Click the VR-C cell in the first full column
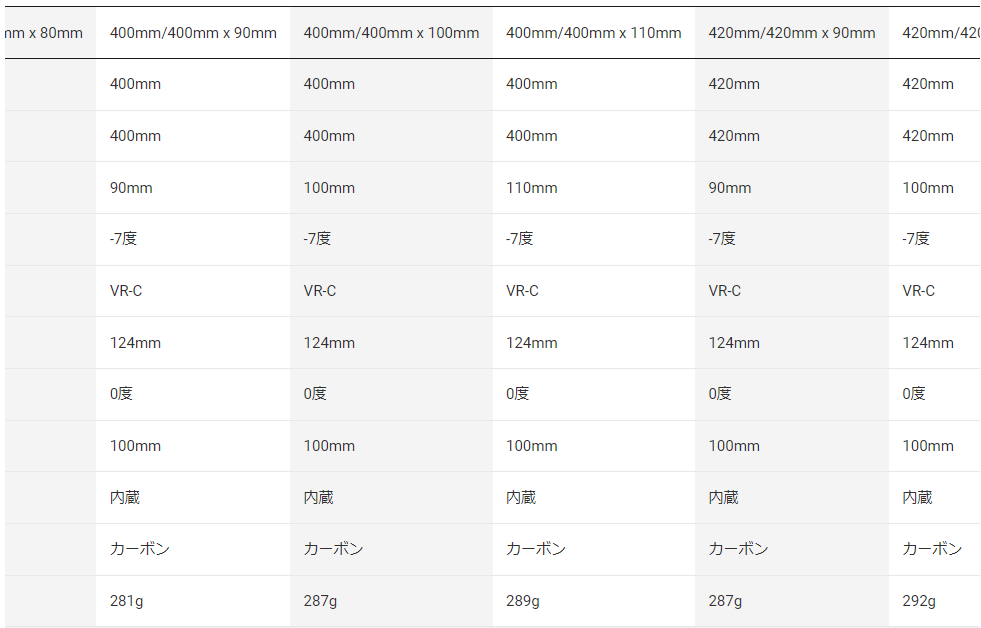Viewport: 981px width, 628px height. coord(126,291)
